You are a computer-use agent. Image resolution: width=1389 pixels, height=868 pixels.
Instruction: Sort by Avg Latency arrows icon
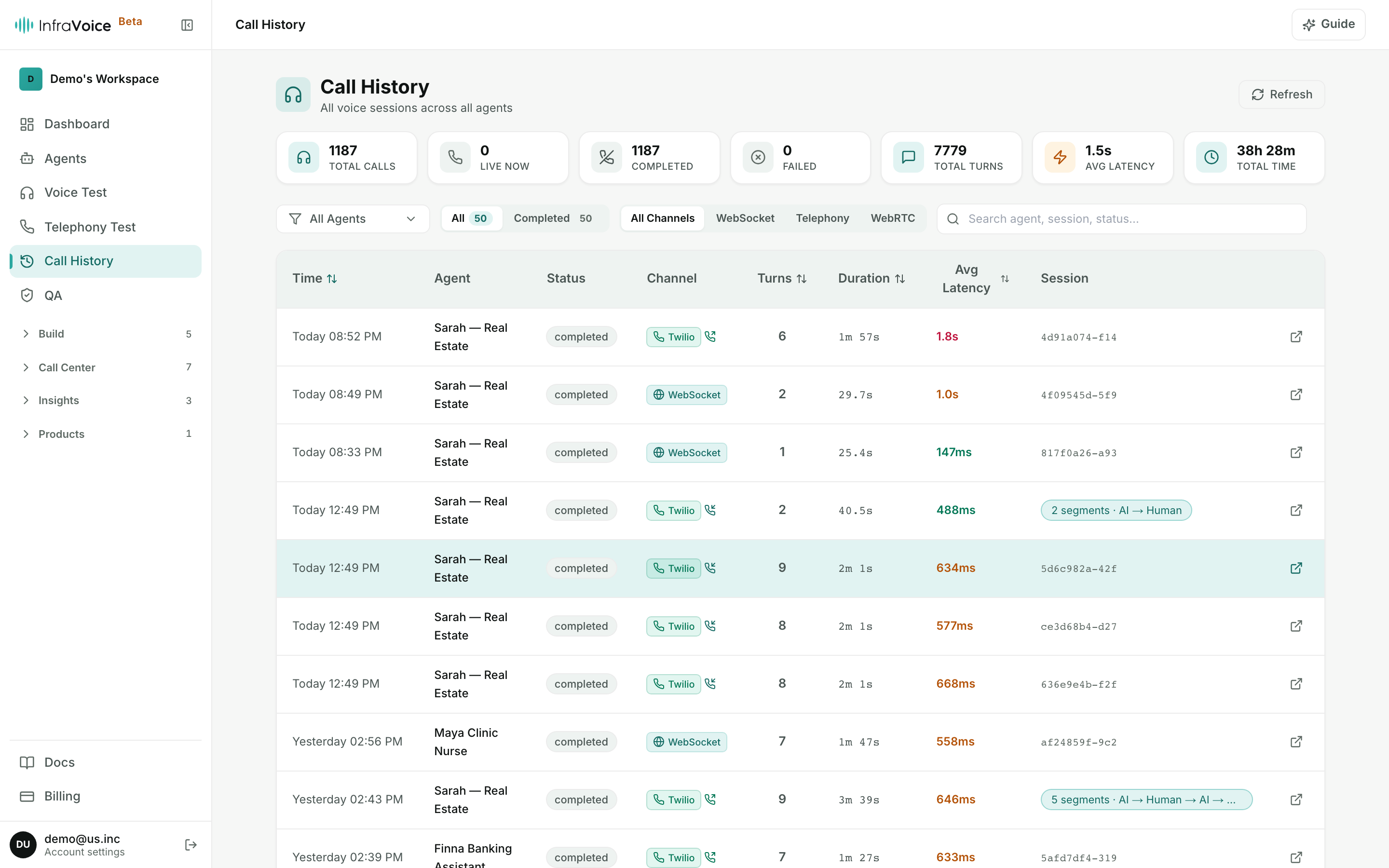click(x=1005, y=278)
